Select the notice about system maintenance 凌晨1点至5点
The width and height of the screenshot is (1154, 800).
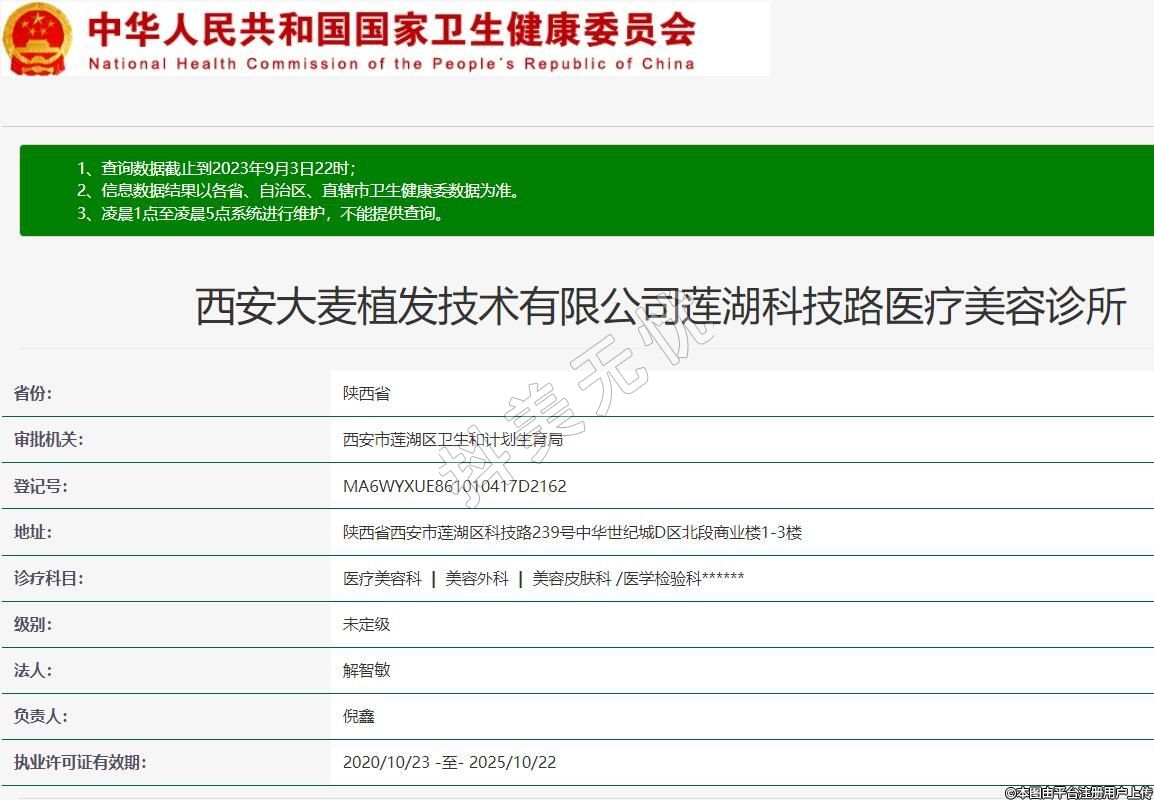[x=260, y=213]
